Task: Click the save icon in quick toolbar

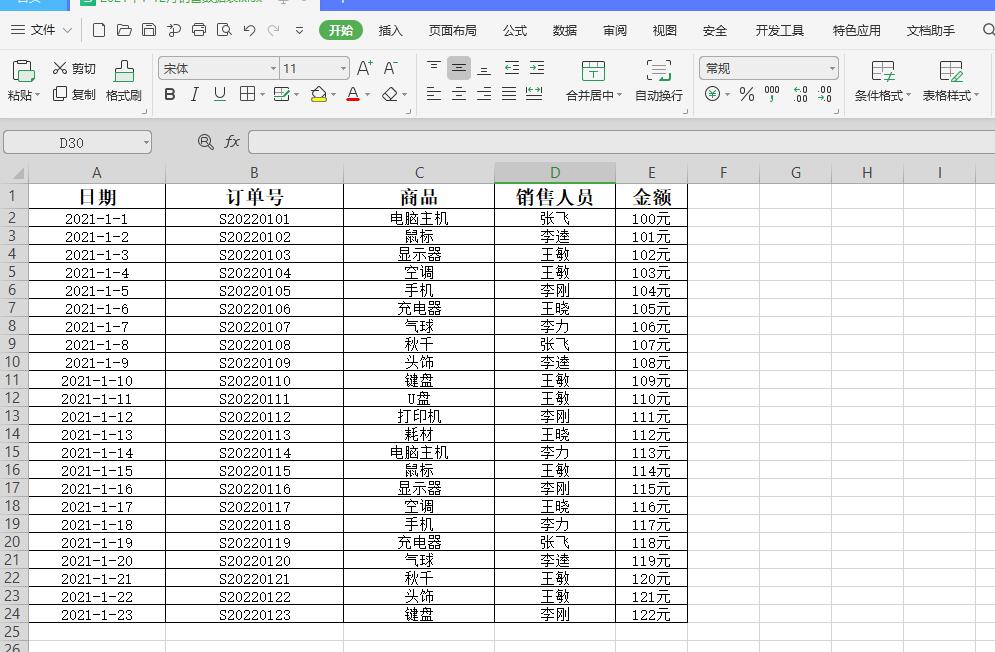Action: point(148,30)
